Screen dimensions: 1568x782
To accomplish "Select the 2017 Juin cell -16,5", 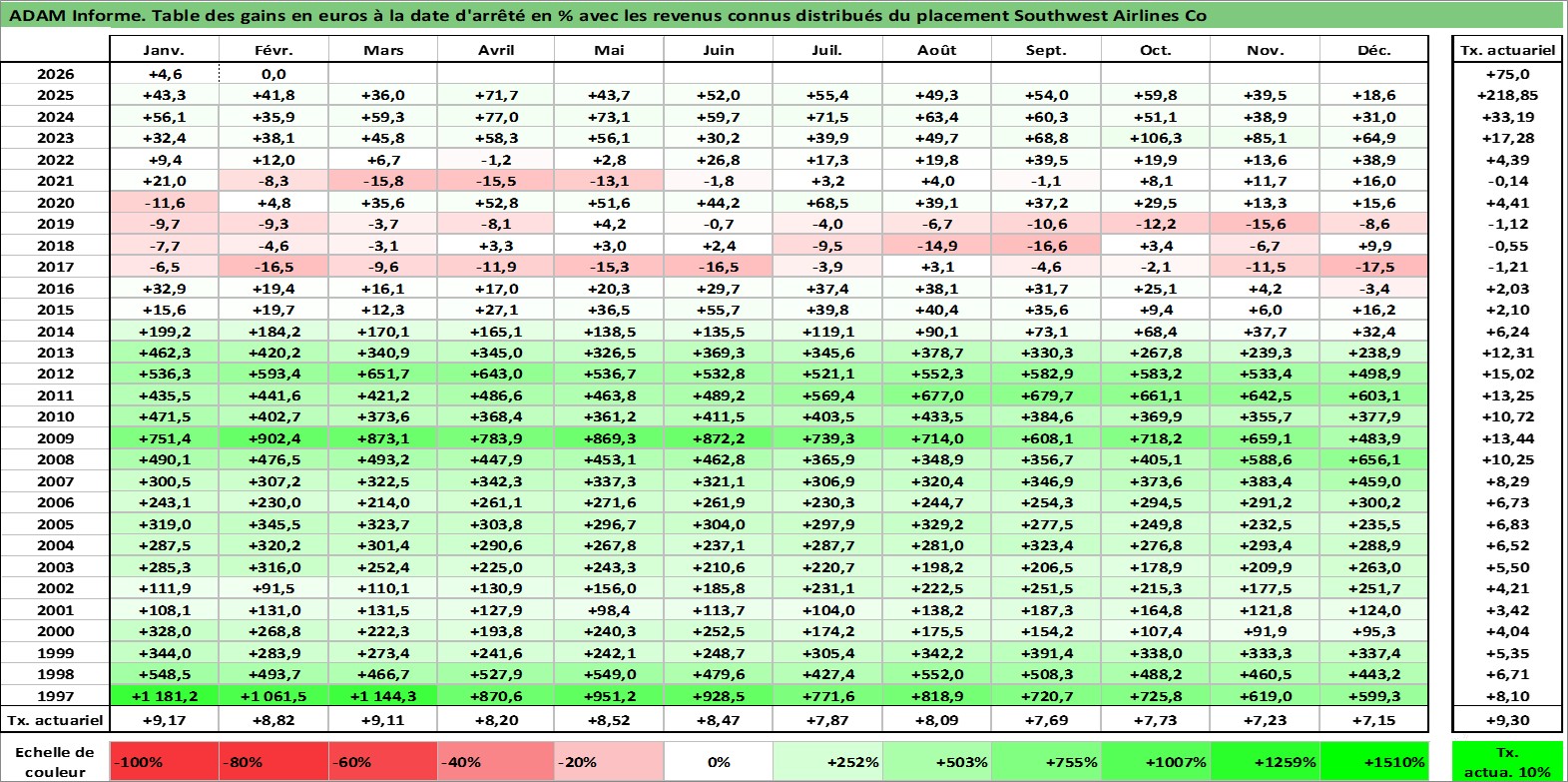I will 719,267.
